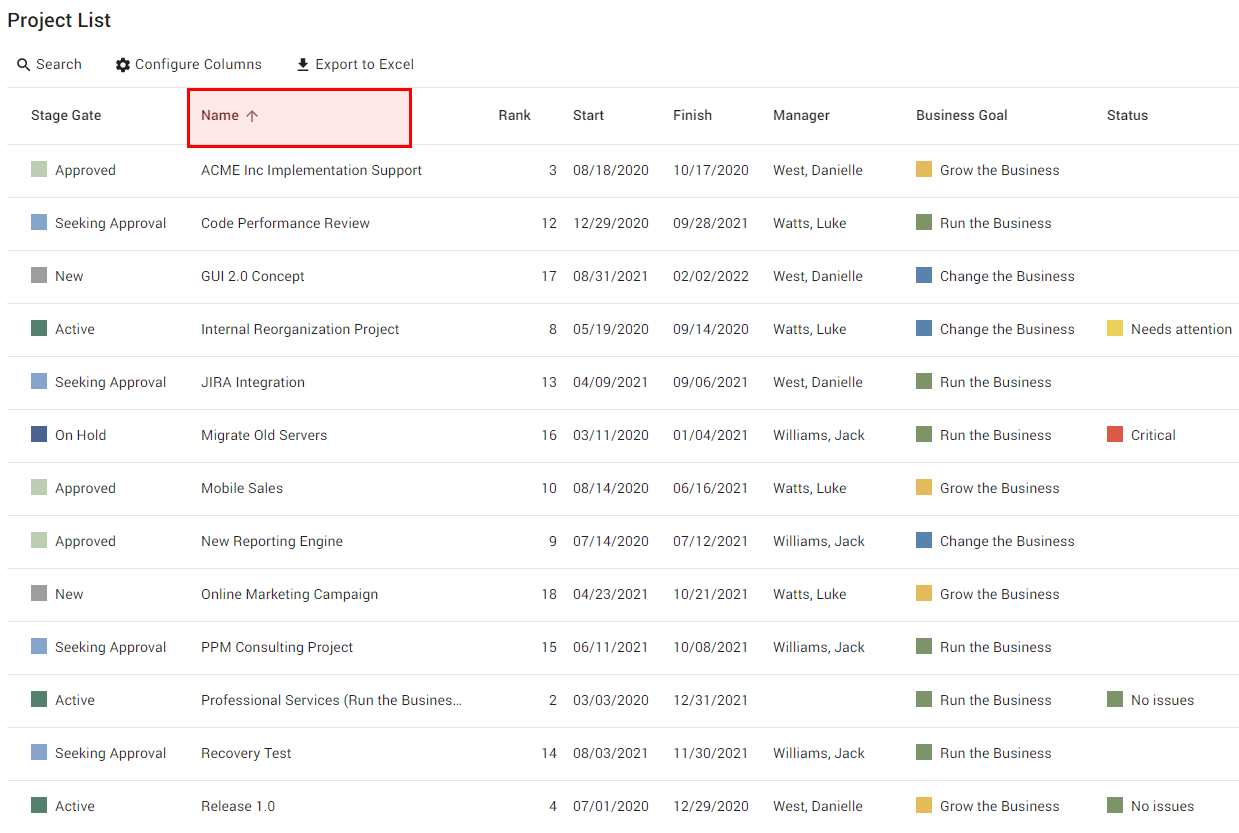The width and height of the screenshot is (1239, 833).
Task: Open Recovery Test project
Action: (246, 754)
